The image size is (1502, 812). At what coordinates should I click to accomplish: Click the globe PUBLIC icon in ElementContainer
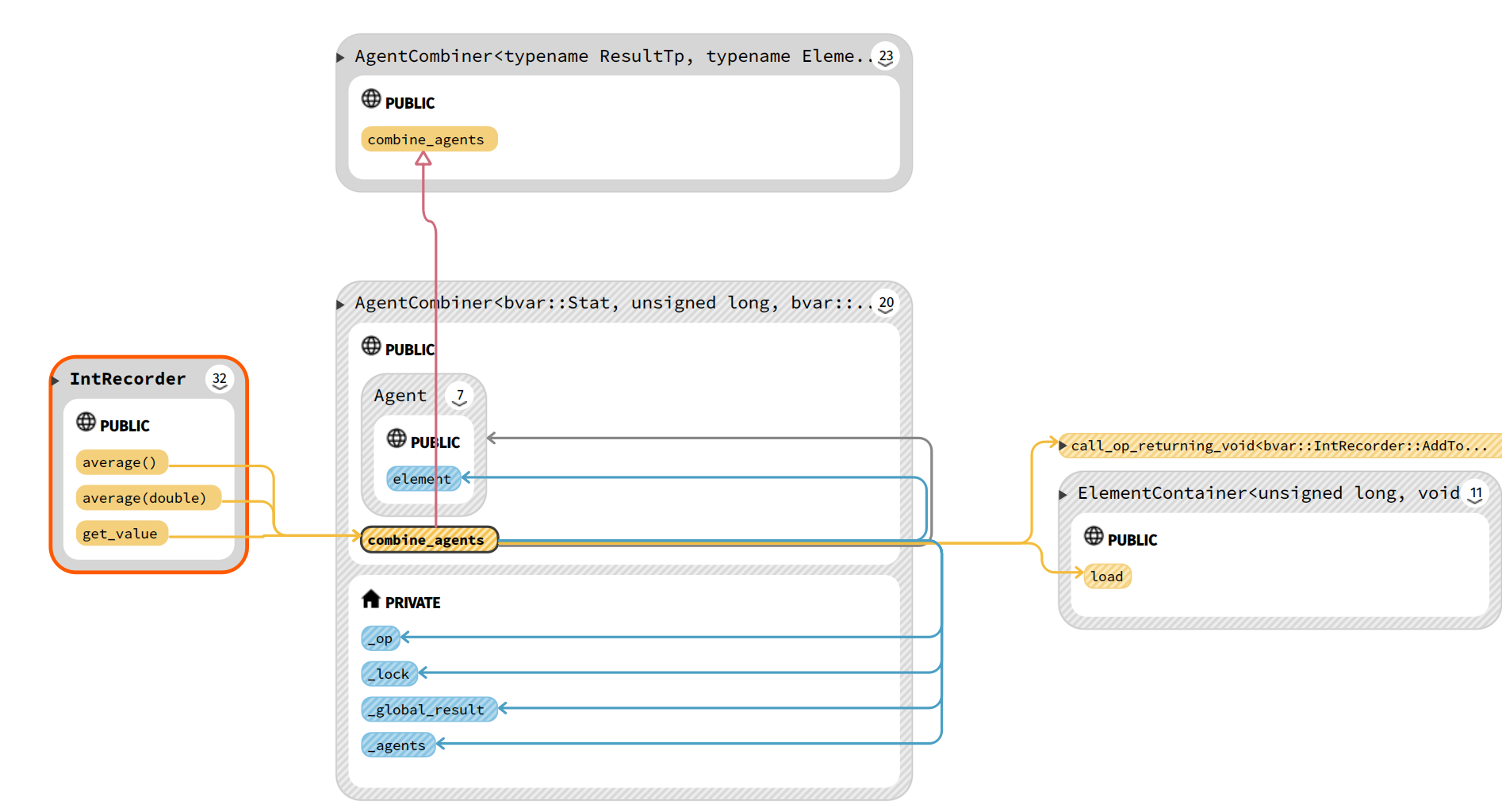click(1094, 536)
